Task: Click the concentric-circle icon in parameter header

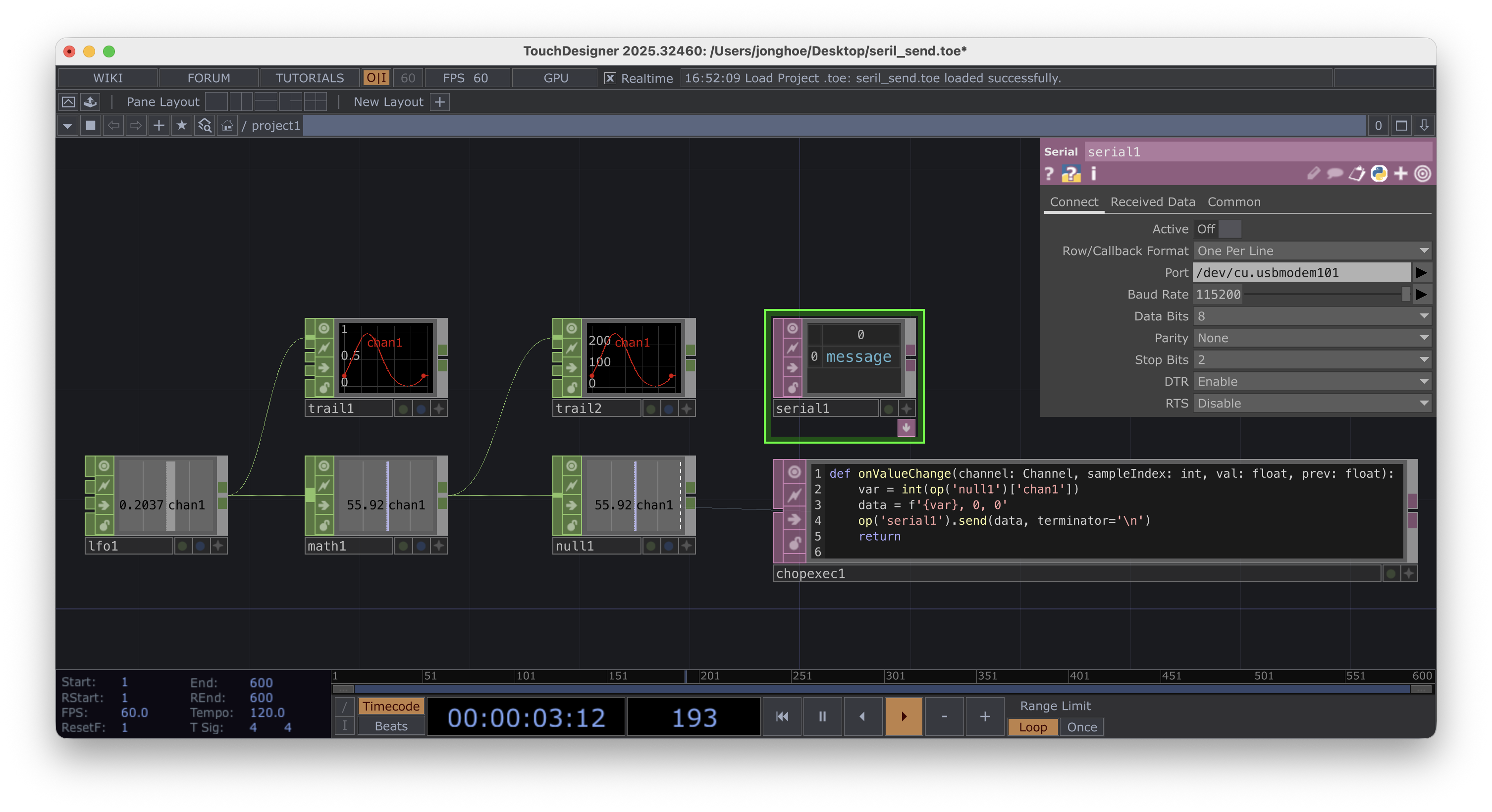Action: (1422, 174)
